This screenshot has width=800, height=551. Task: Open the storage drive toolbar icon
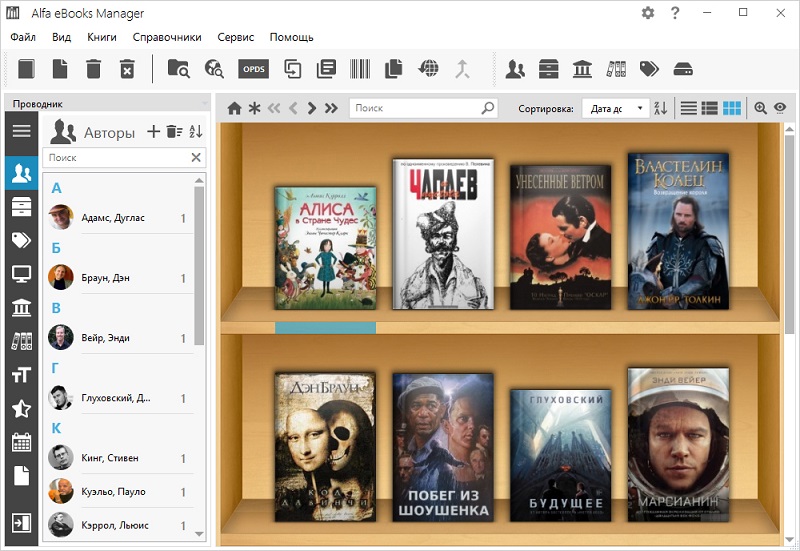click(x=683, y=69)
